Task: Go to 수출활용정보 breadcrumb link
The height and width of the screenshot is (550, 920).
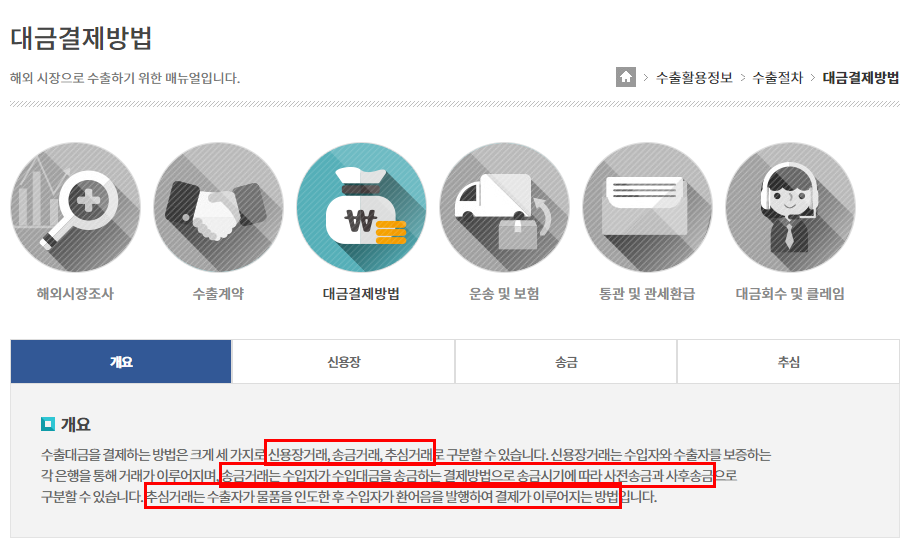Action: pos(694,77)
